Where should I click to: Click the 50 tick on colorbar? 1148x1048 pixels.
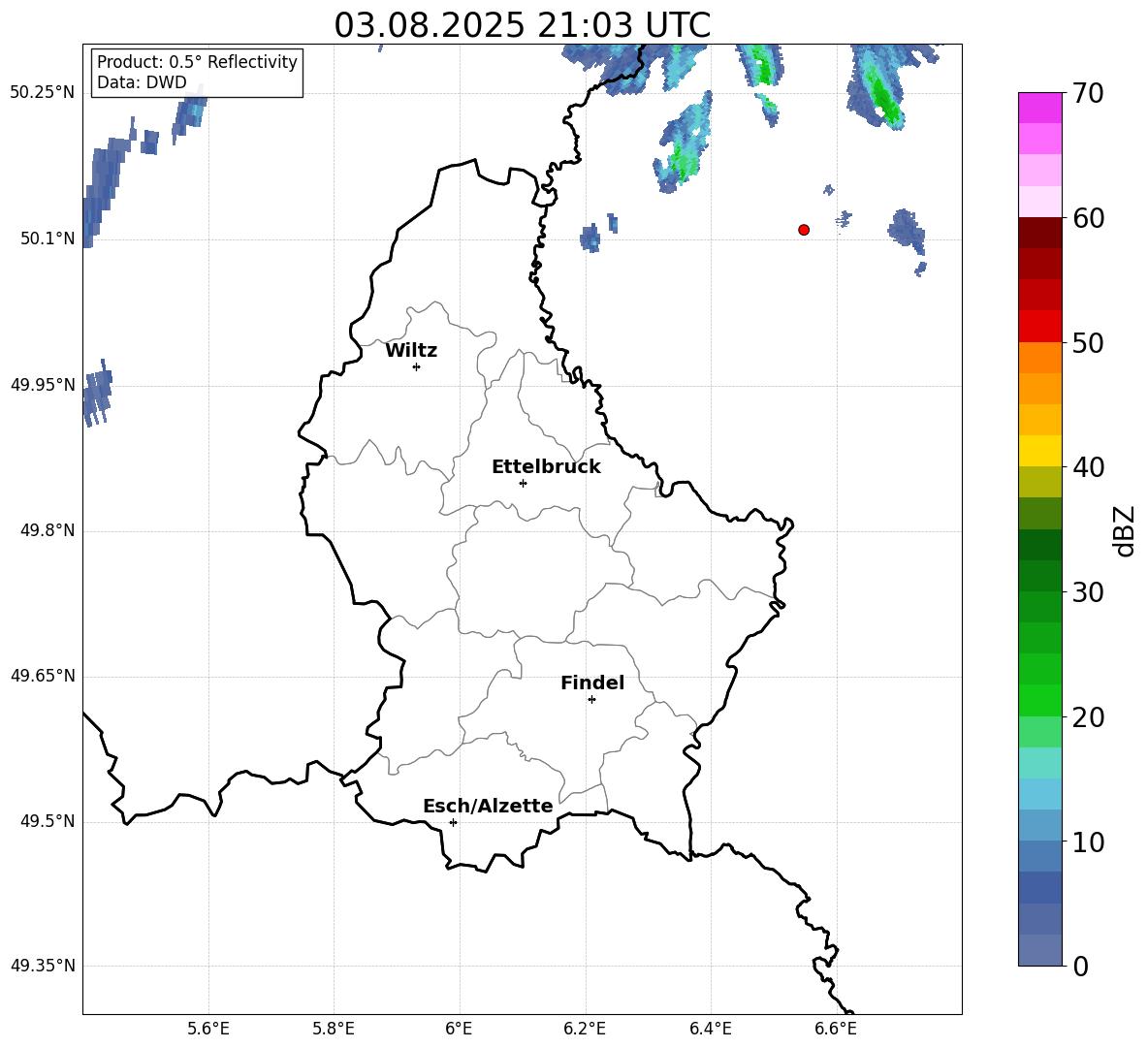coord(1088,342)
